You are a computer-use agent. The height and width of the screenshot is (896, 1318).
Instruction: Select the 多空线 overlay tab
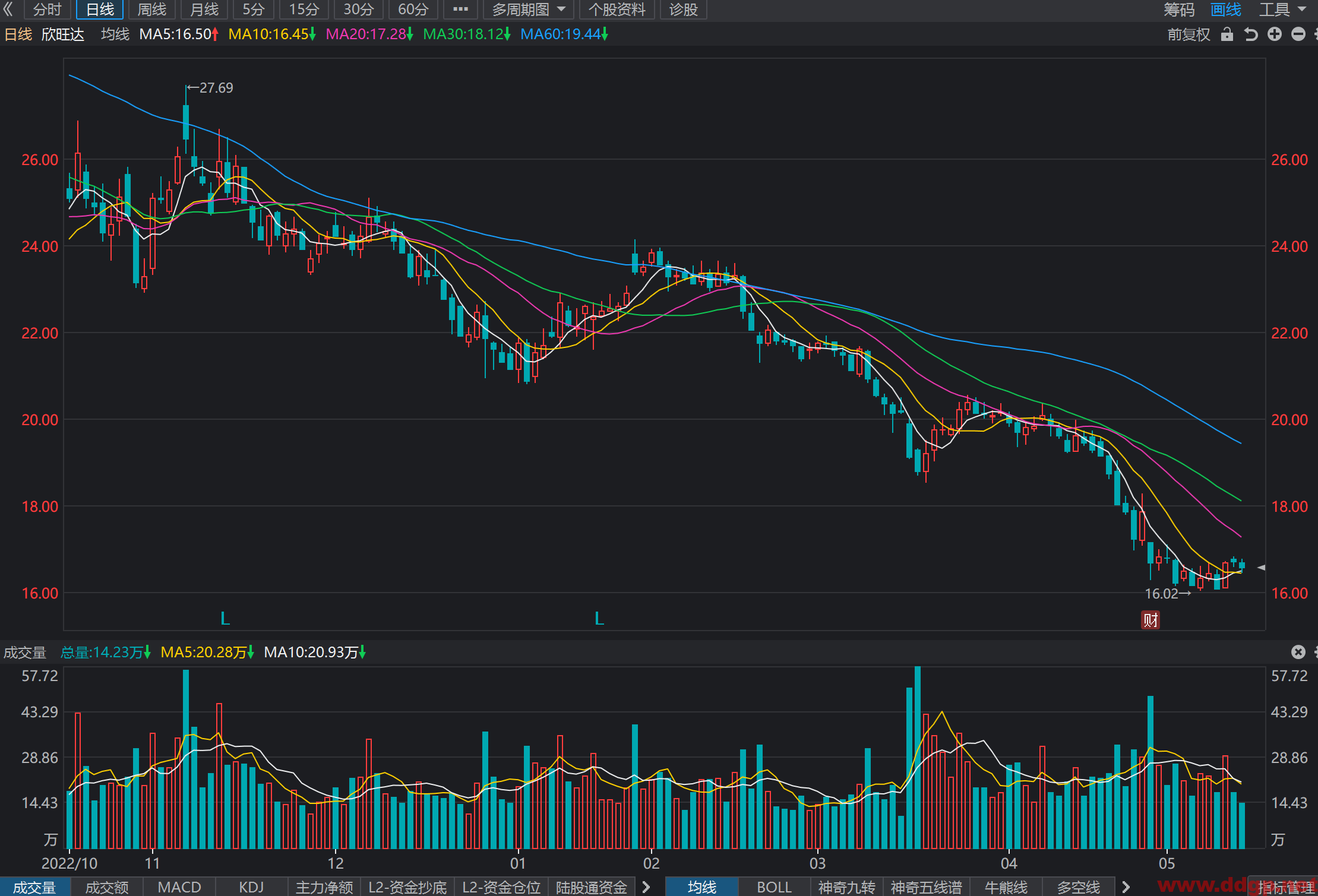pos(1079,887)
